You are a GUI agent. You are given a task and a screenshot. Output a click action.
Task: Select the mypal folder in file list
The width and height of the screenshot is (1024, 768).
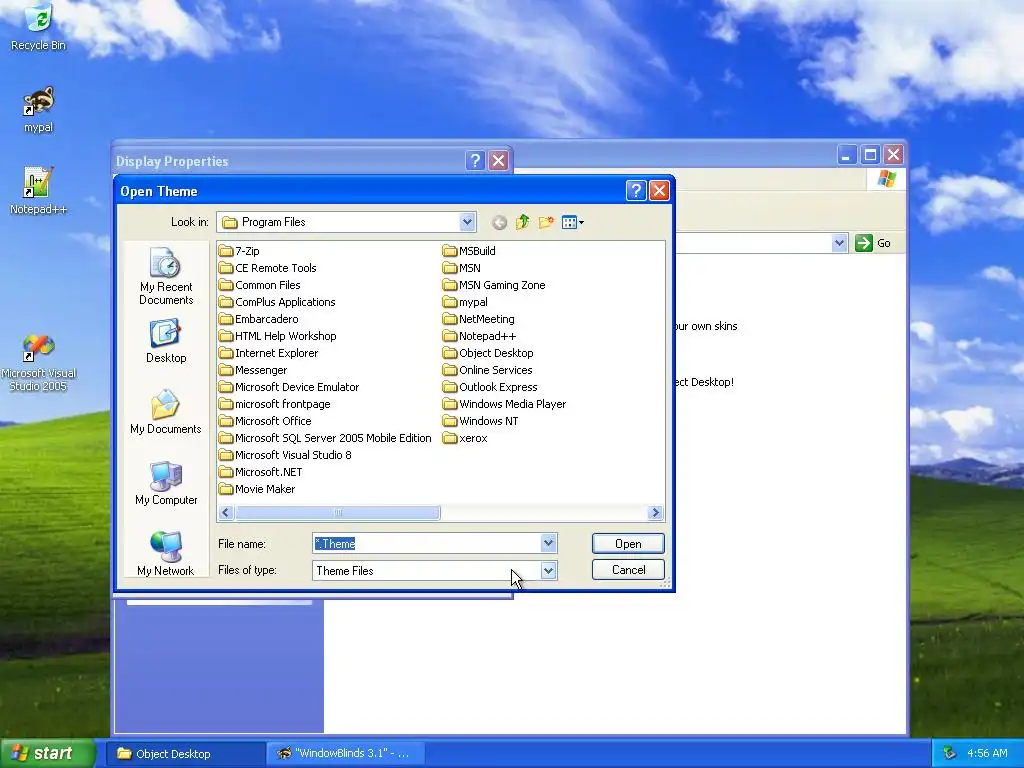(465, 302)
